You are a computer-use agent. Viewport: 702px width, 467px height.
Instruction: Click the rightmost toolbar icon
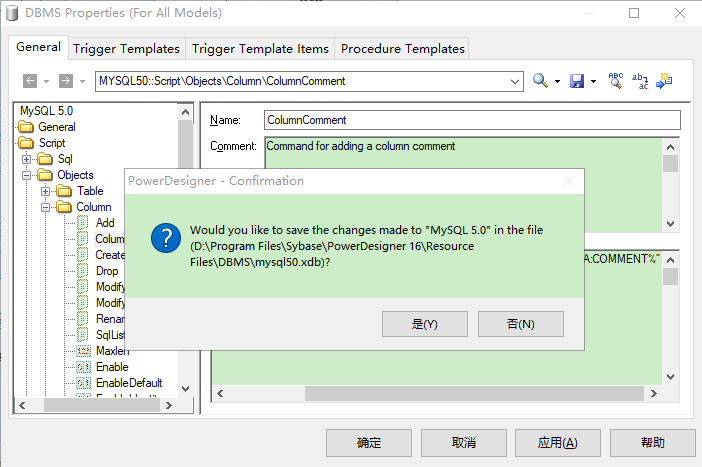[x=664, y=81]
